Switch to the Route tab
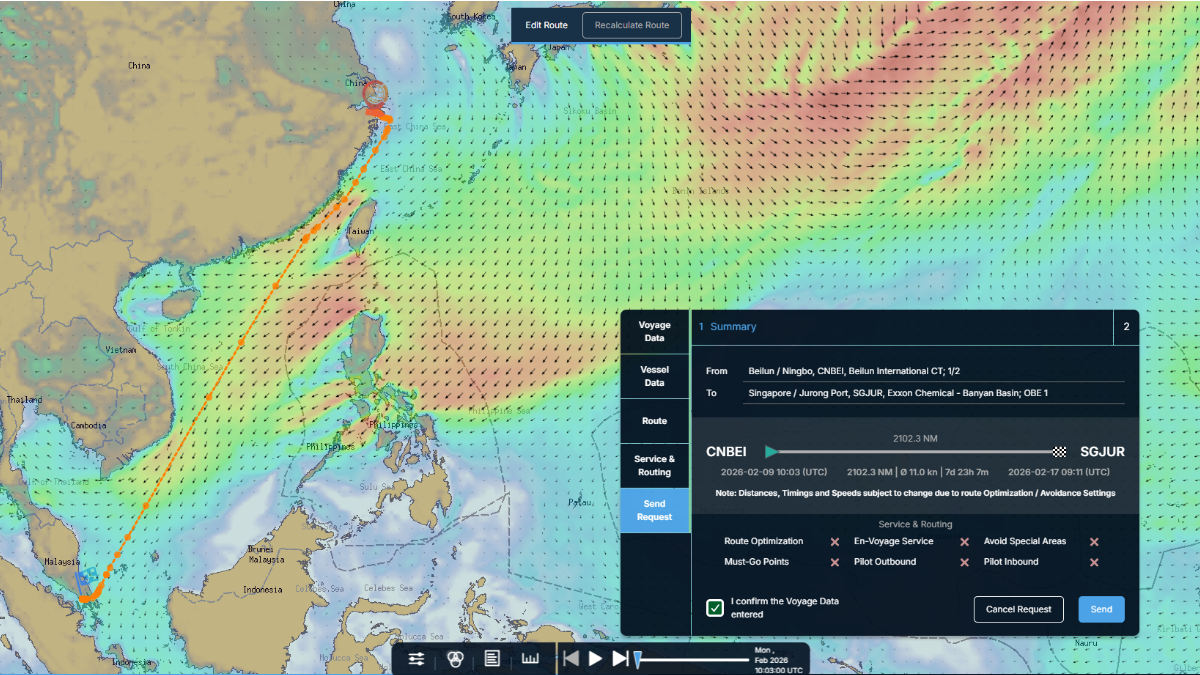The image size is (1200, 675). pyautogui.click(x=655, y=421)
